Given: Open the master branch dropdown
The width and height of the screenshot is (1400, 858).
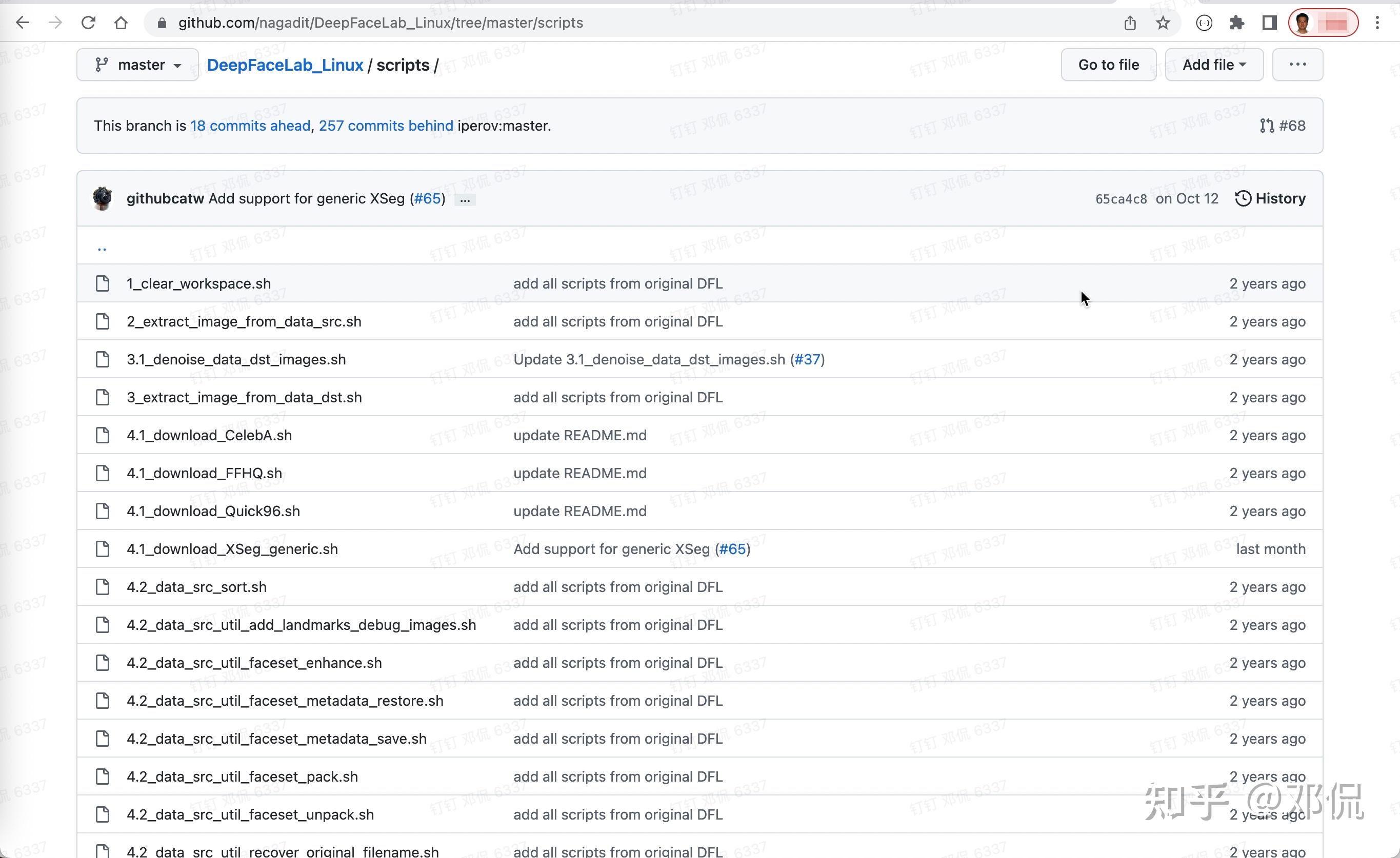Looking at the screenshot, I should [x=137, y=65].
